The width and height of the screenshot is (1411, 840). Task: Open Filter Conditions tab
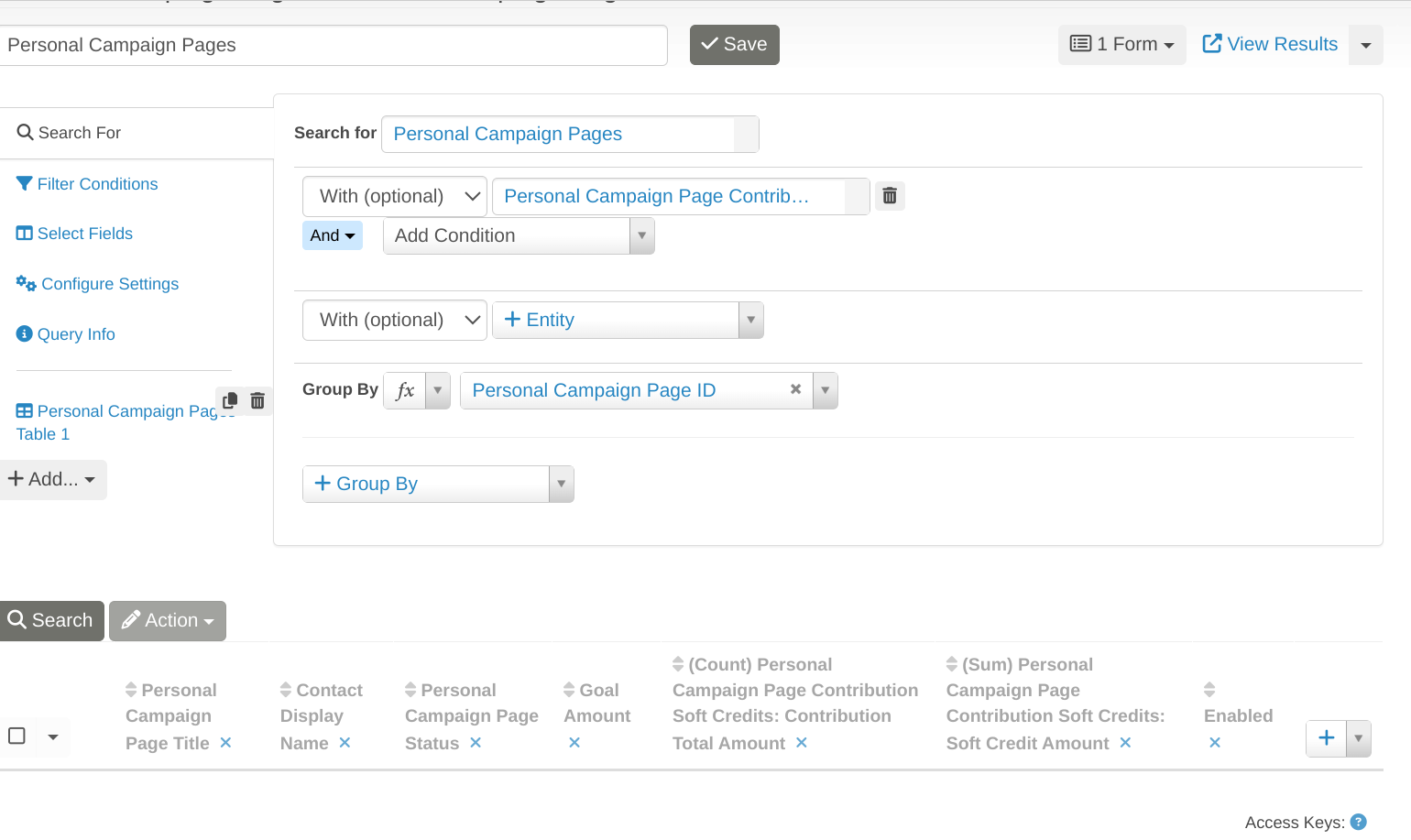click(x=87, y=184)
